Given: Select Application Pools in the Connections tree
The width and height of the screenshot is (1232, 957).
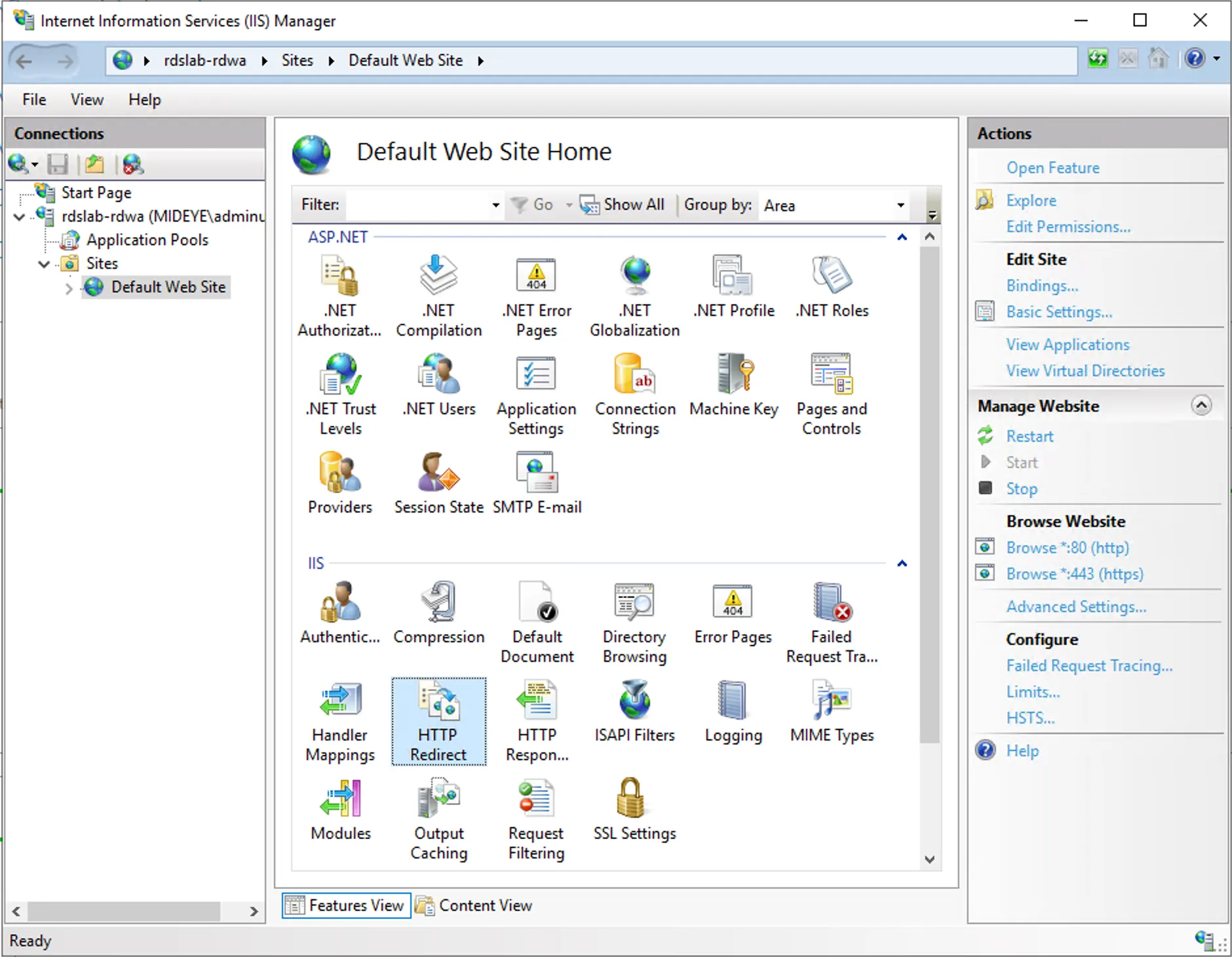Looking at the screenshot, I should pyautogui.click(x=147, y=240).
